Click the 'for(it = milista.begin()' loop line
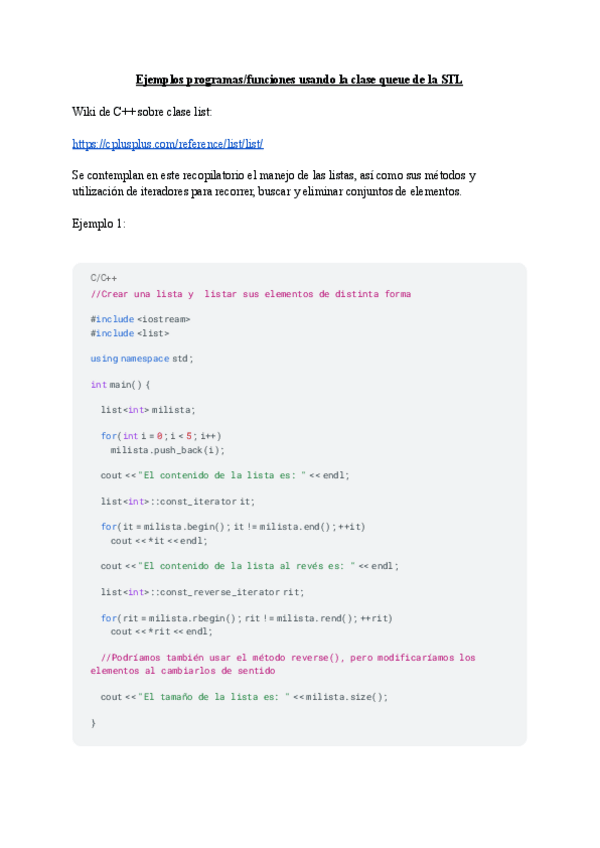The image size is (600, 848). point(233,527)
